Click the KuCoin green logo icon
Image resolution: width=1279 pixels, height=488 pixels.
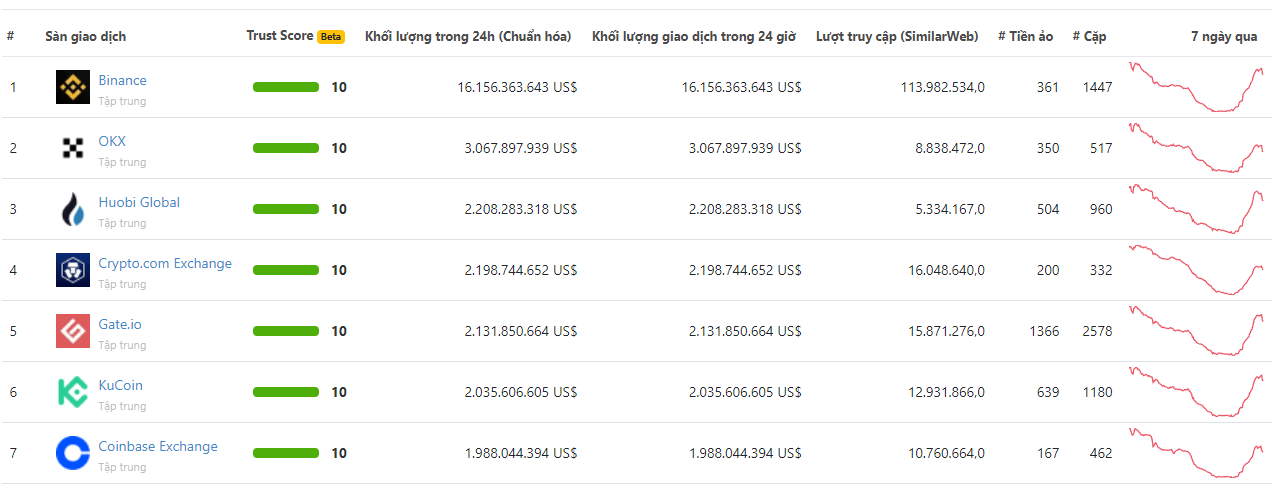(73, 393)
